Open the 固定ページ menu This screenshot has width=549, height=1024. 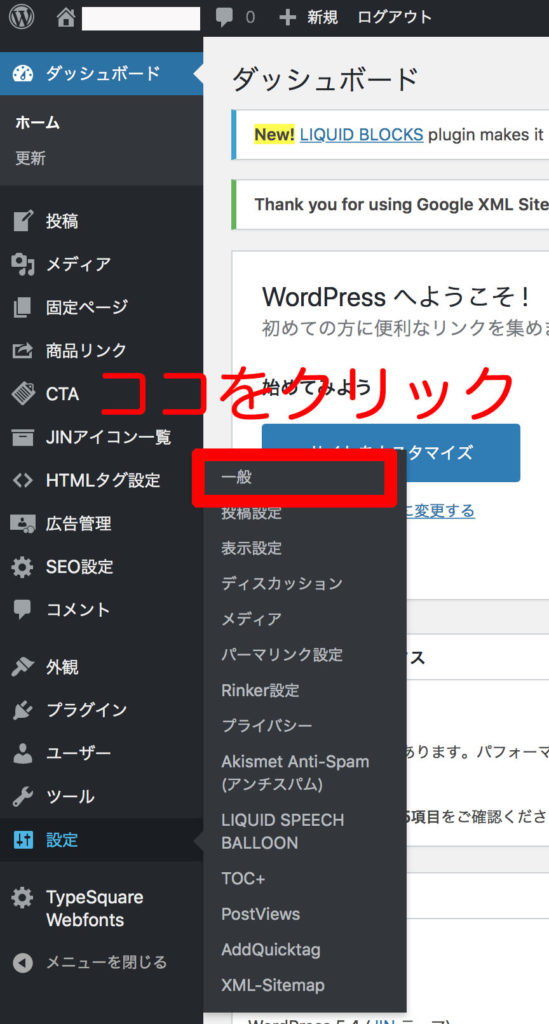pyautogui.click(x=87, y=307)
